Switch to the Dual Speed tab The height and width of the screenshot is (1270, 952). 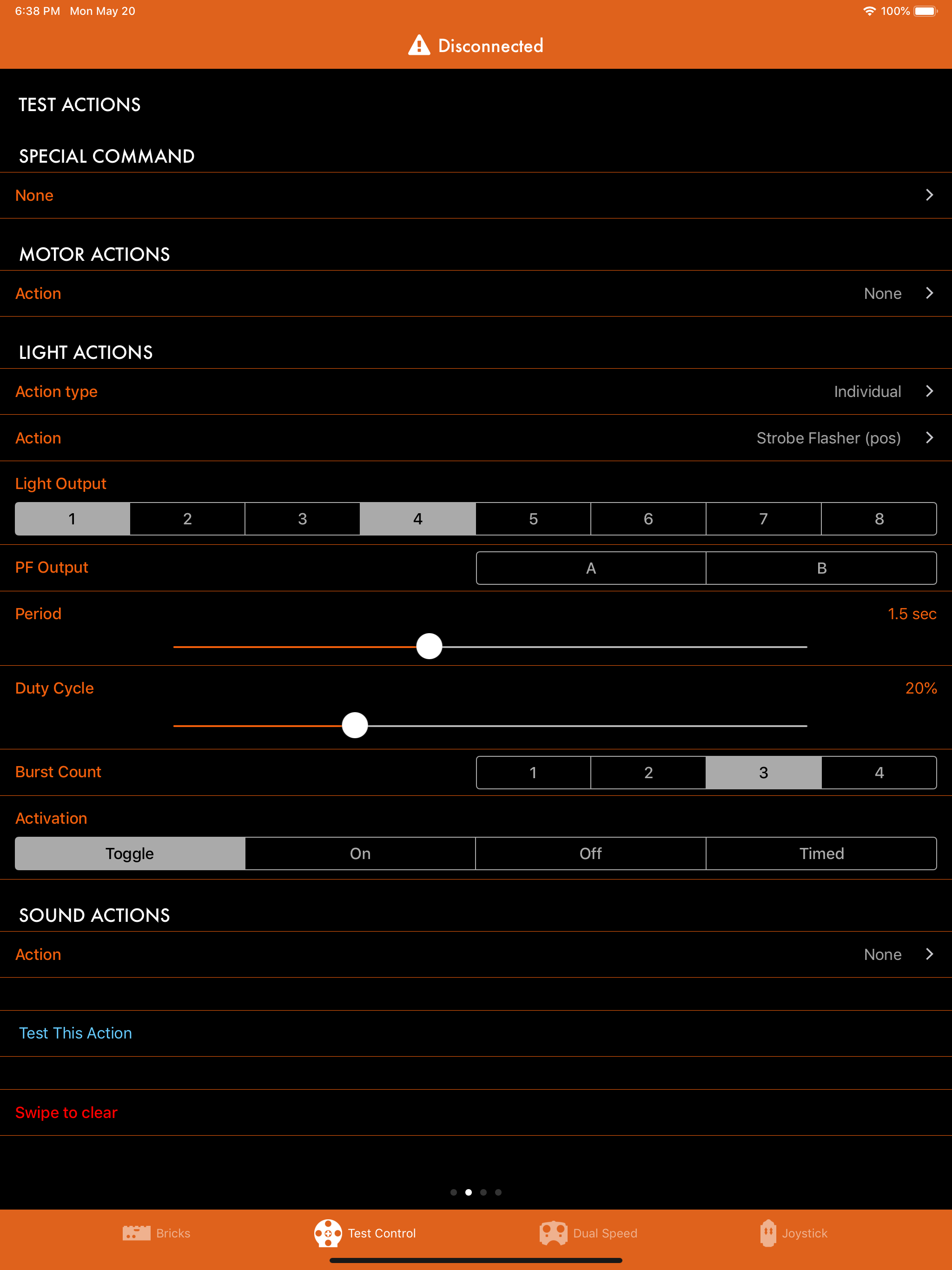tap(588, 1233)
